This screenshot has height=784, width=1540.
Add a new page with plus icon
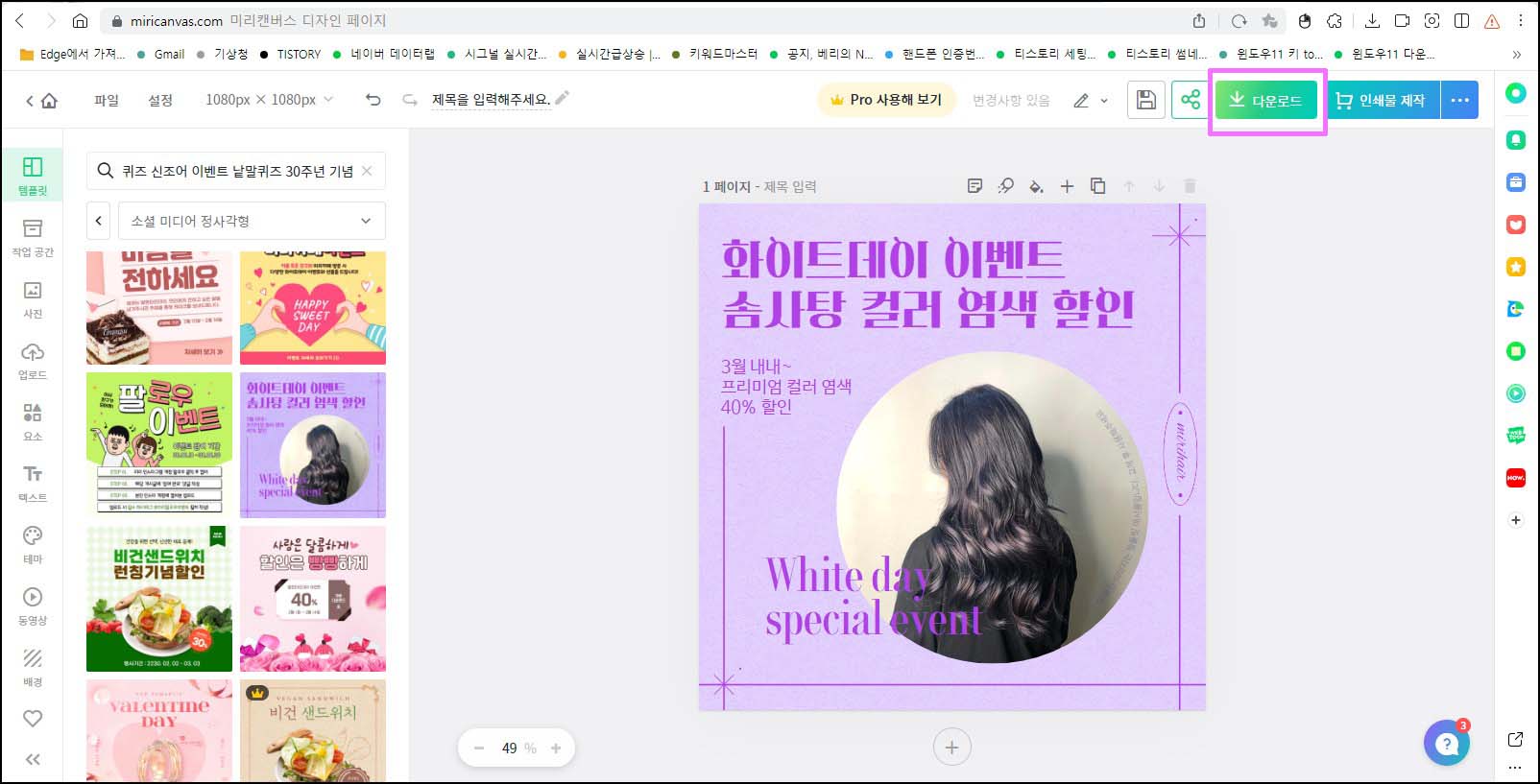1067,186
